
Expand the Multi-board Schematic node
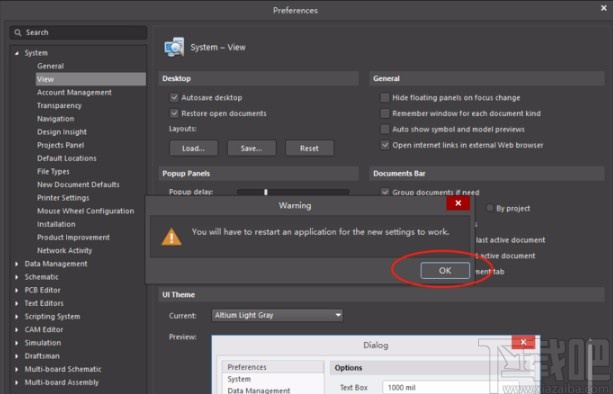point(16,369)
